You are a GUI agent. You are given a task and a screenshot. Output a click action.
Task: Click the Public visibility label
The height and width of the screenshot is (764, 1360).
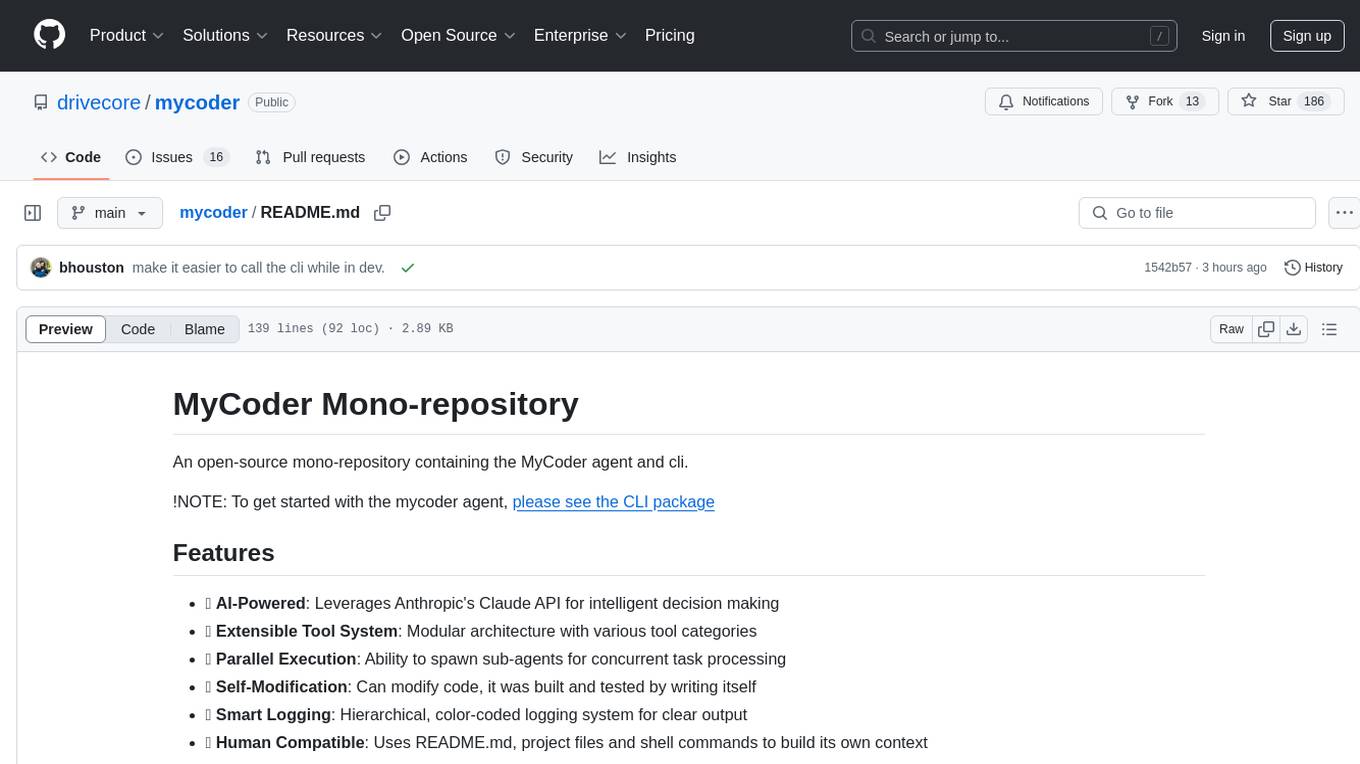pos(271,102)
